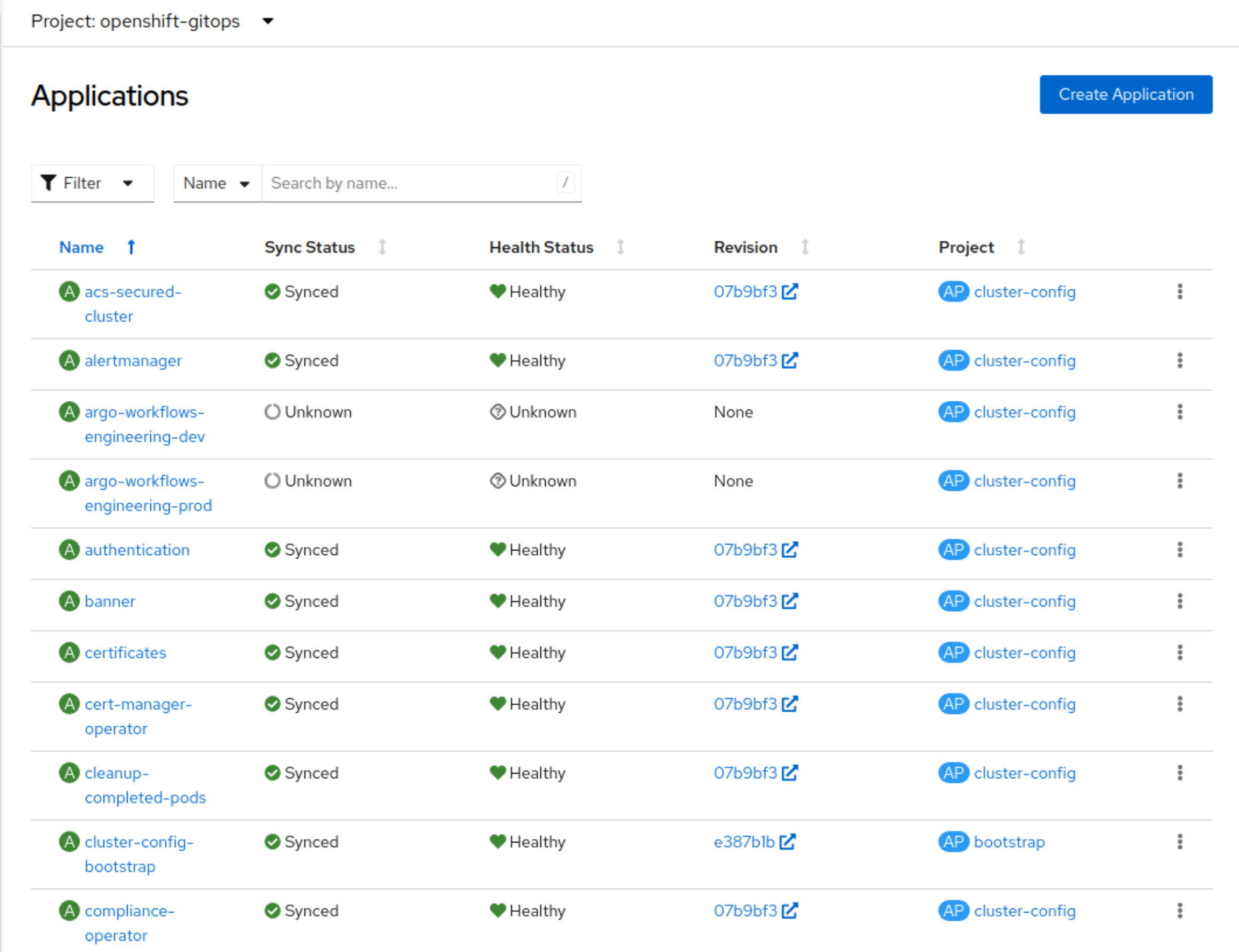The height and width of the screenshot is (952, 1239).
Task: Sort table by Revision column
Action: coord(761,247)
